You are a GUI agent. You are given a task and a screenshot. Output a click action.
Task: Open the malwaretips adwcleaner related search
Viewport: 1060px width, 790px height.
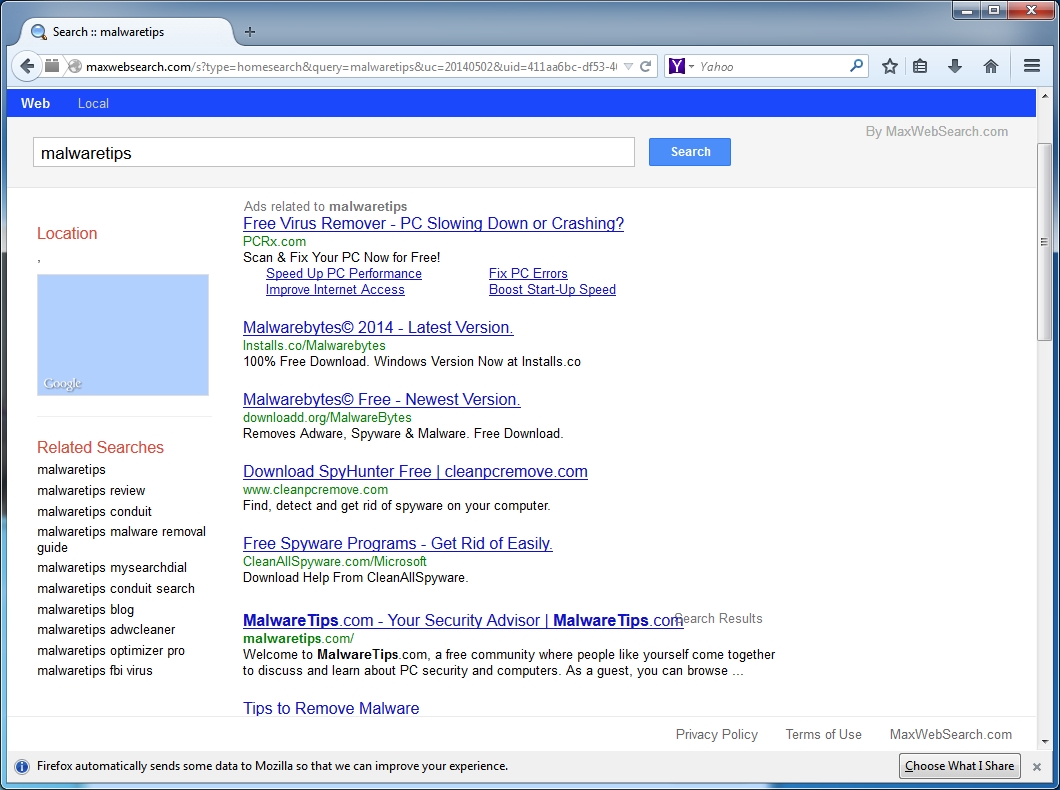(x=106, y=629)
